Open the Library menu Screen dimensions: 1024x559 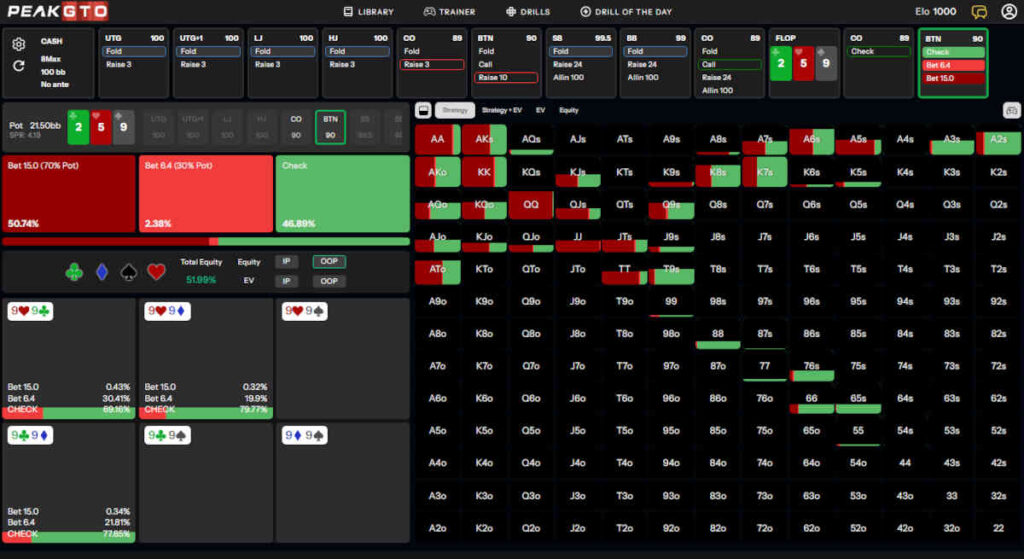pos(368,12)
